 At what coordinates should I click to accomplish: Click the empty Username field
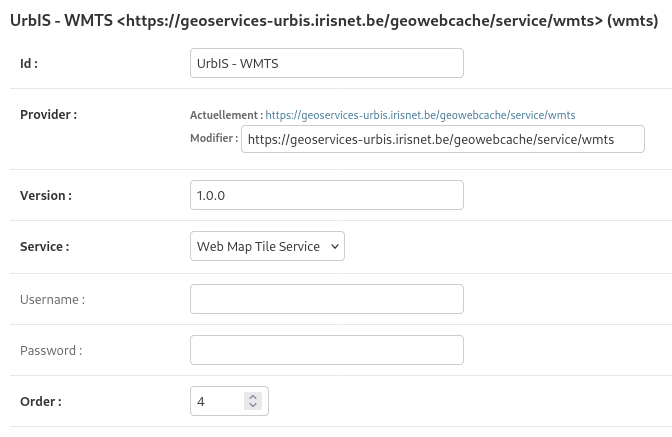pos(326,299)
